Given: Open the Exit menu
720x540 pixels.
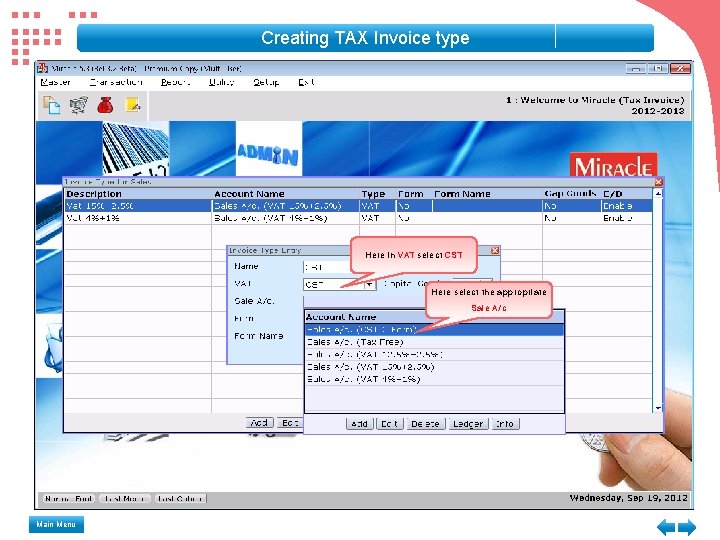Looking at the screenshot, I should 306,82.
